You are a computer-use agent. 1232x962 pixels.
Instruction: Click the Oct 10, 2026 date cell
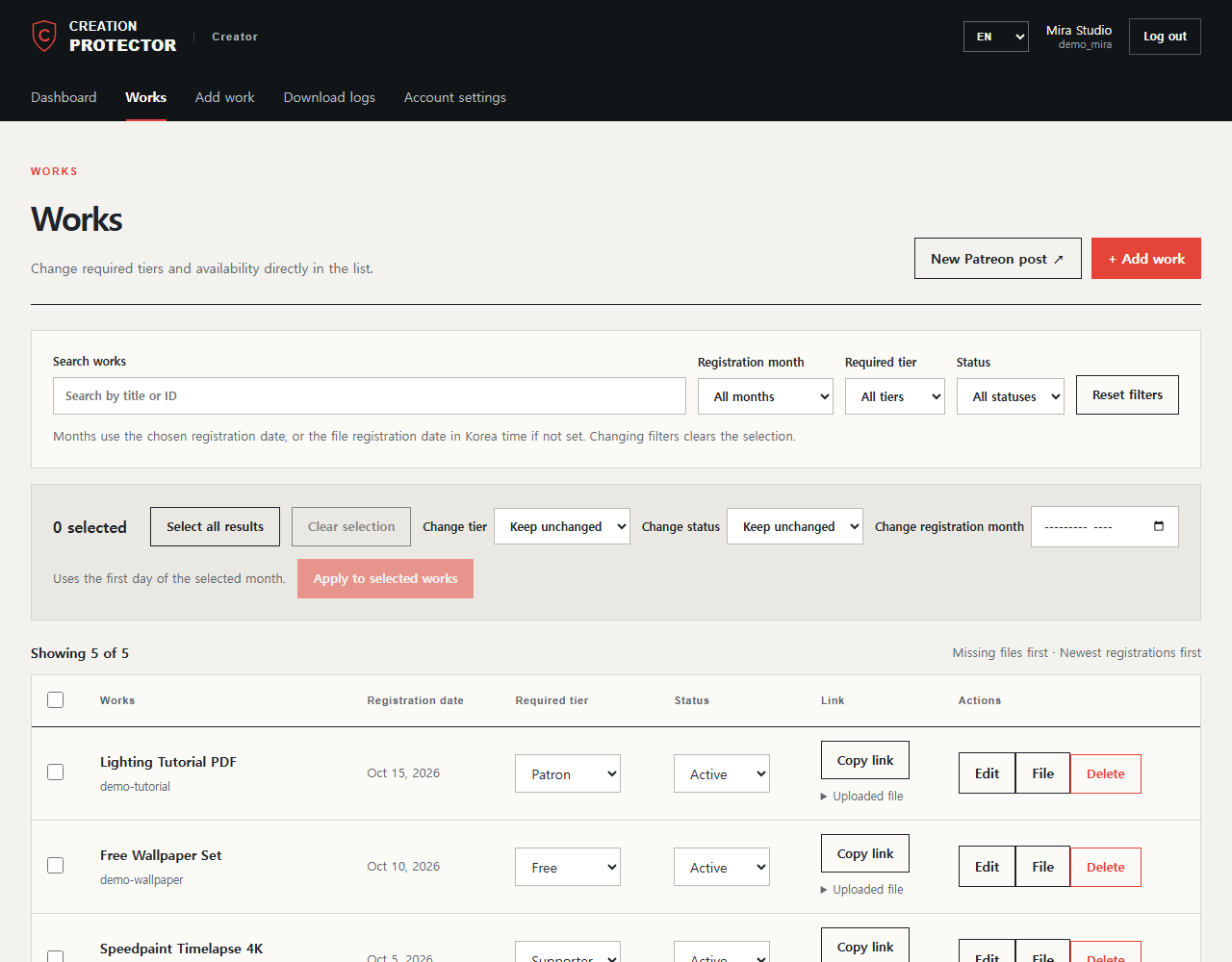(x=403, y=867)
